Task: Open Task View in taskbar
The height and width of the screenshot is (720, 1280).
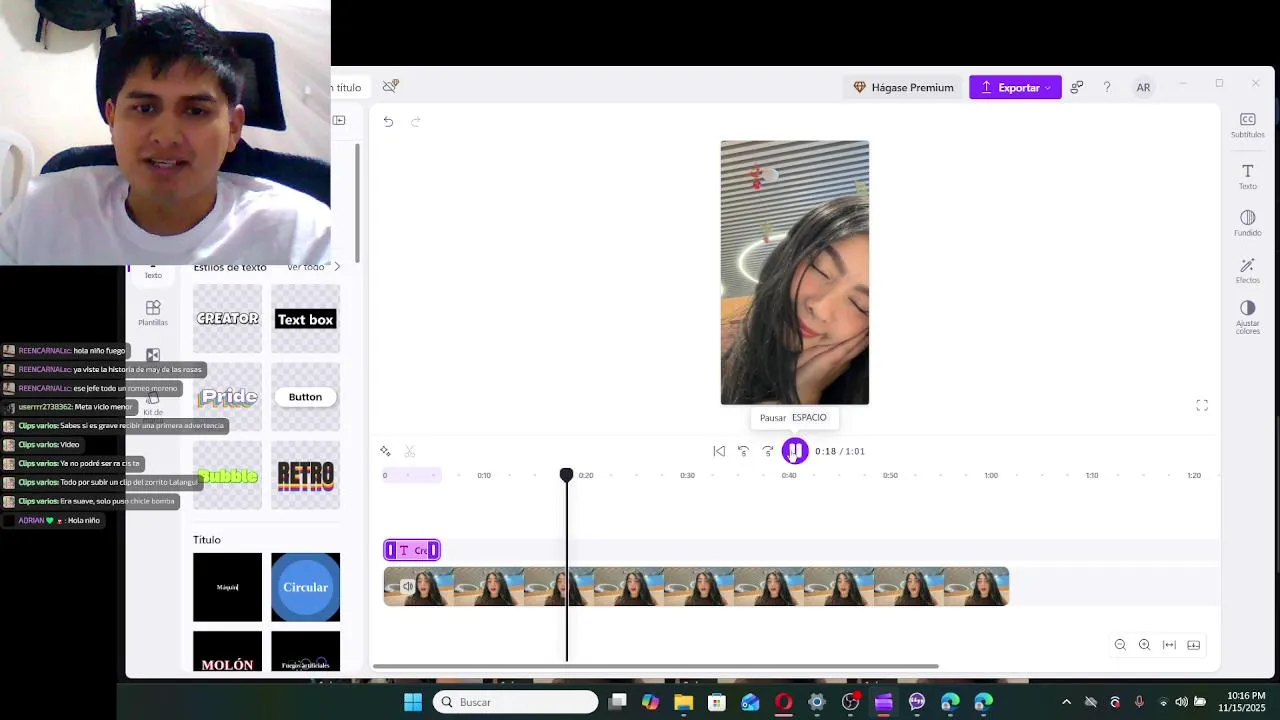Action: (x=618, y=702)
